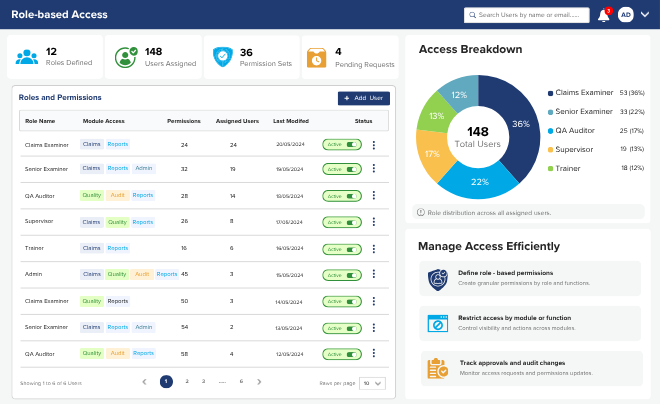This screenshot has height=404, width=660.
Task: Click the role distribution info icon
Action: tap(420, 213)
